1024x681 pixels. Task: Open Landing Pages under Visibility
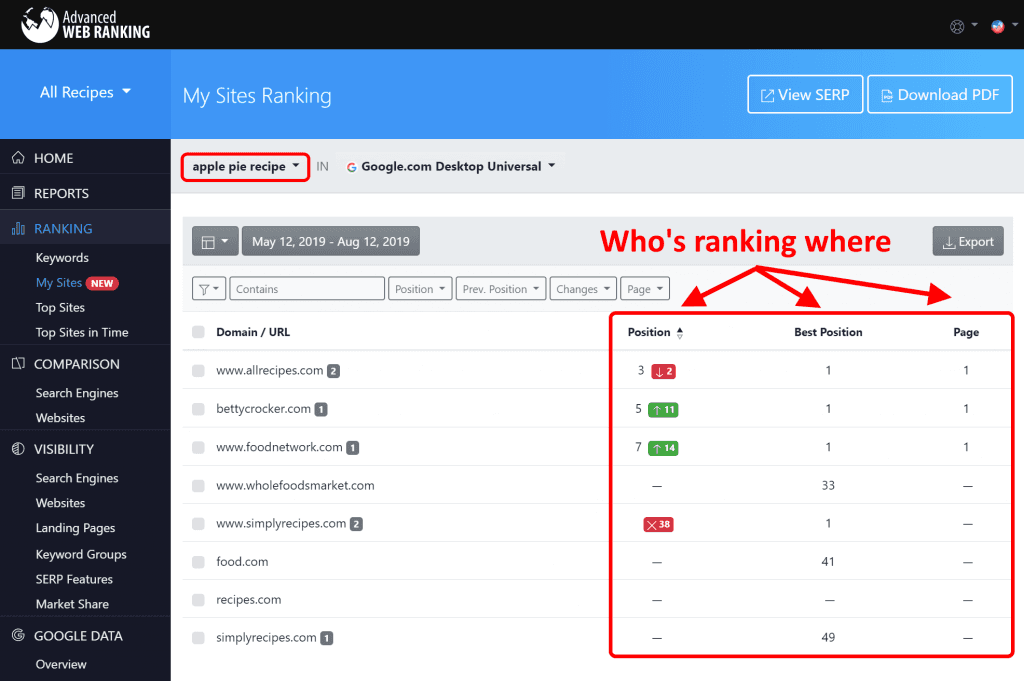[x=75, y=528]
